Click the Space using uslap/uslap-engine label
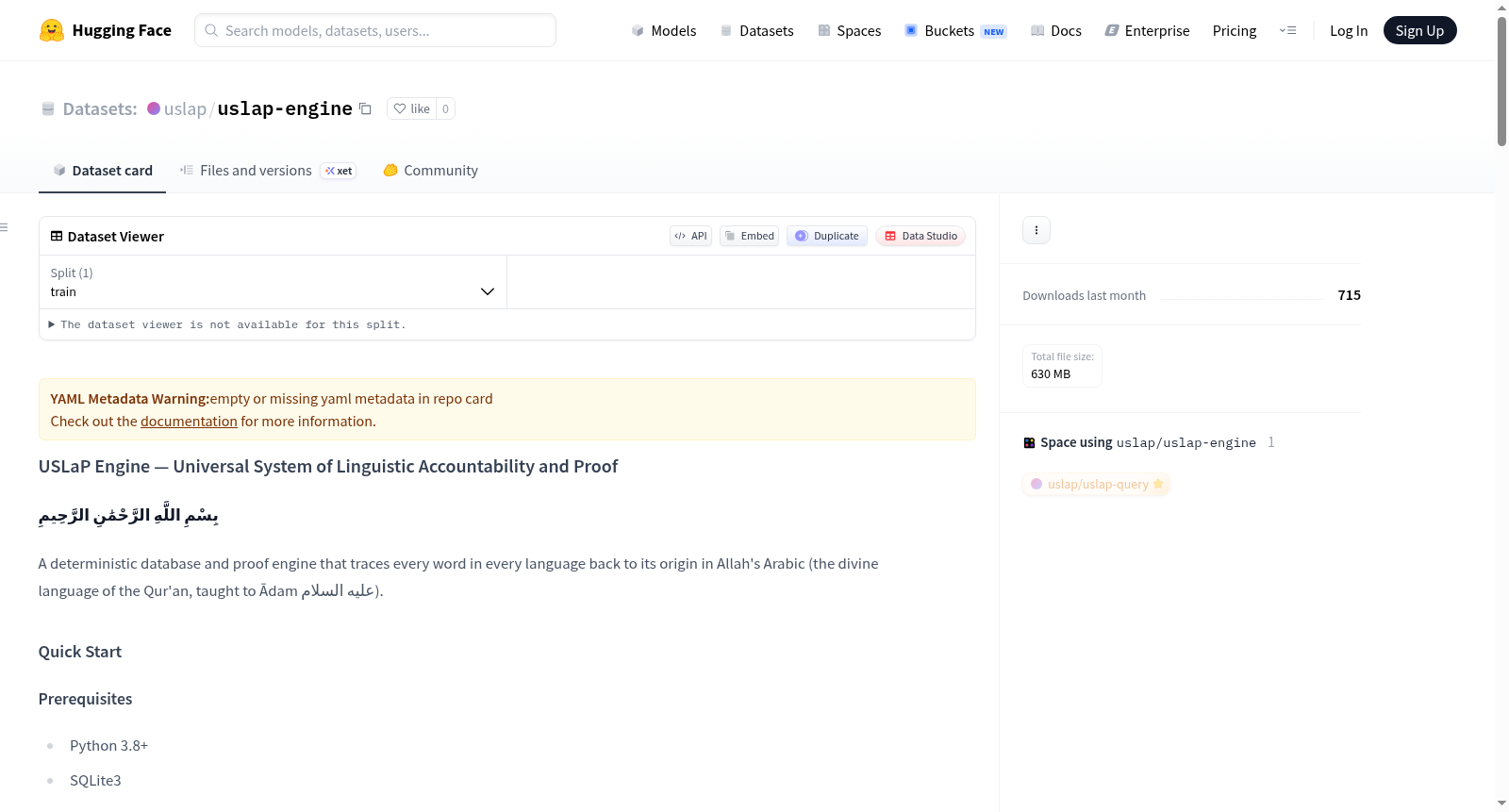 pos(1148,442)
